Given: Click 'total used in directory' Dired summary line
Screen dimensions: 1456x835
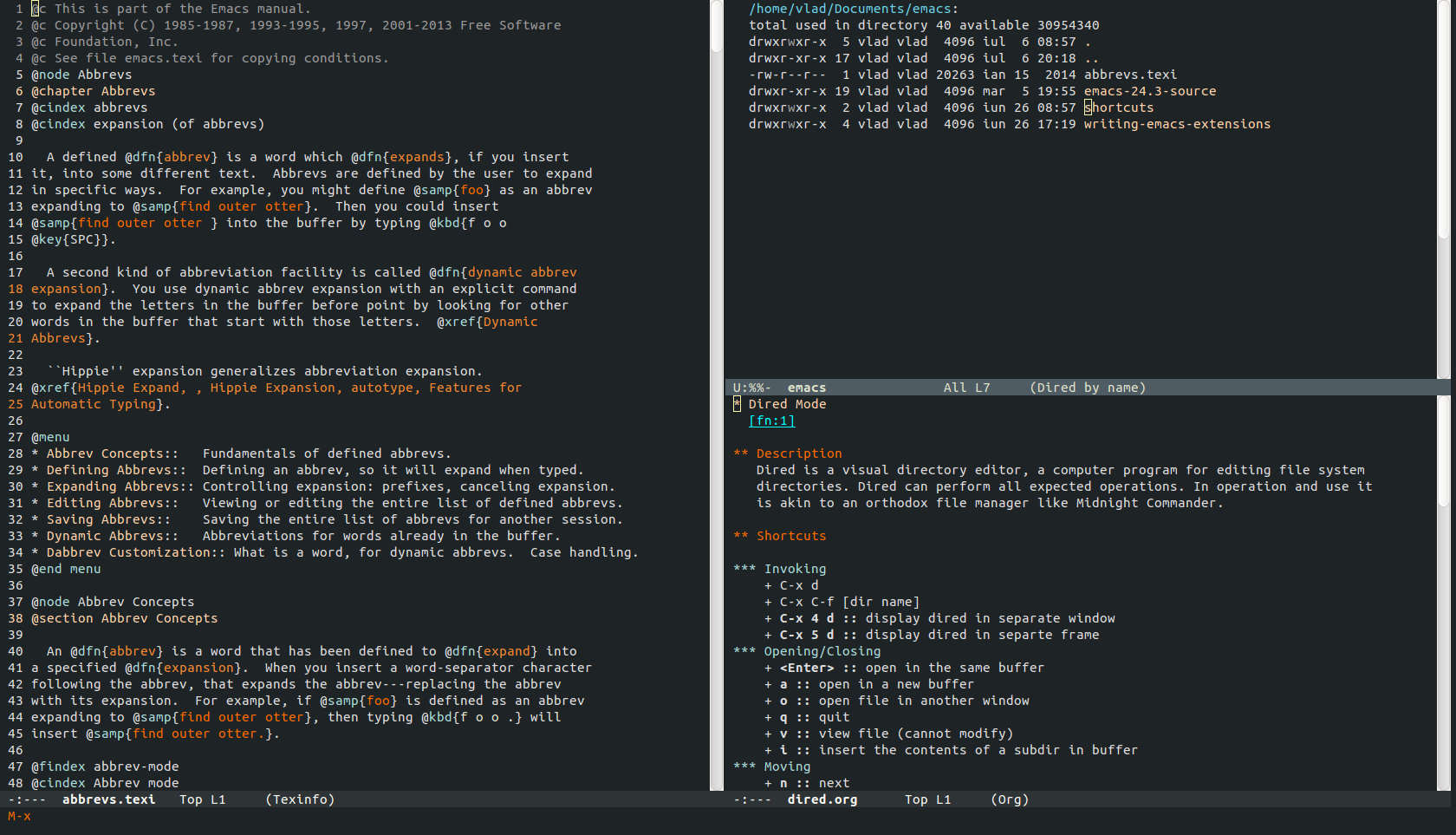Looking at the screenshot, I should click(x=924, y=25).
